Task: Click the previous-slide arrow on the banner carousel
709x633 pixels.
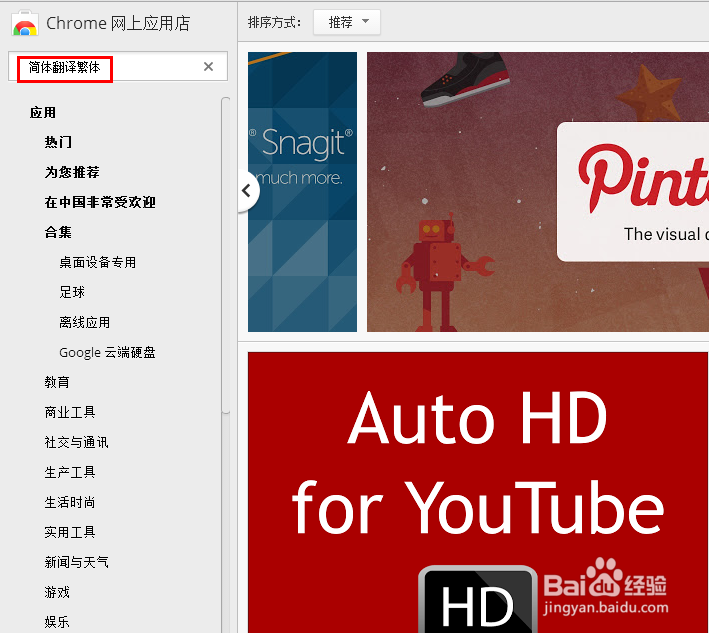Action: point(247,191)
